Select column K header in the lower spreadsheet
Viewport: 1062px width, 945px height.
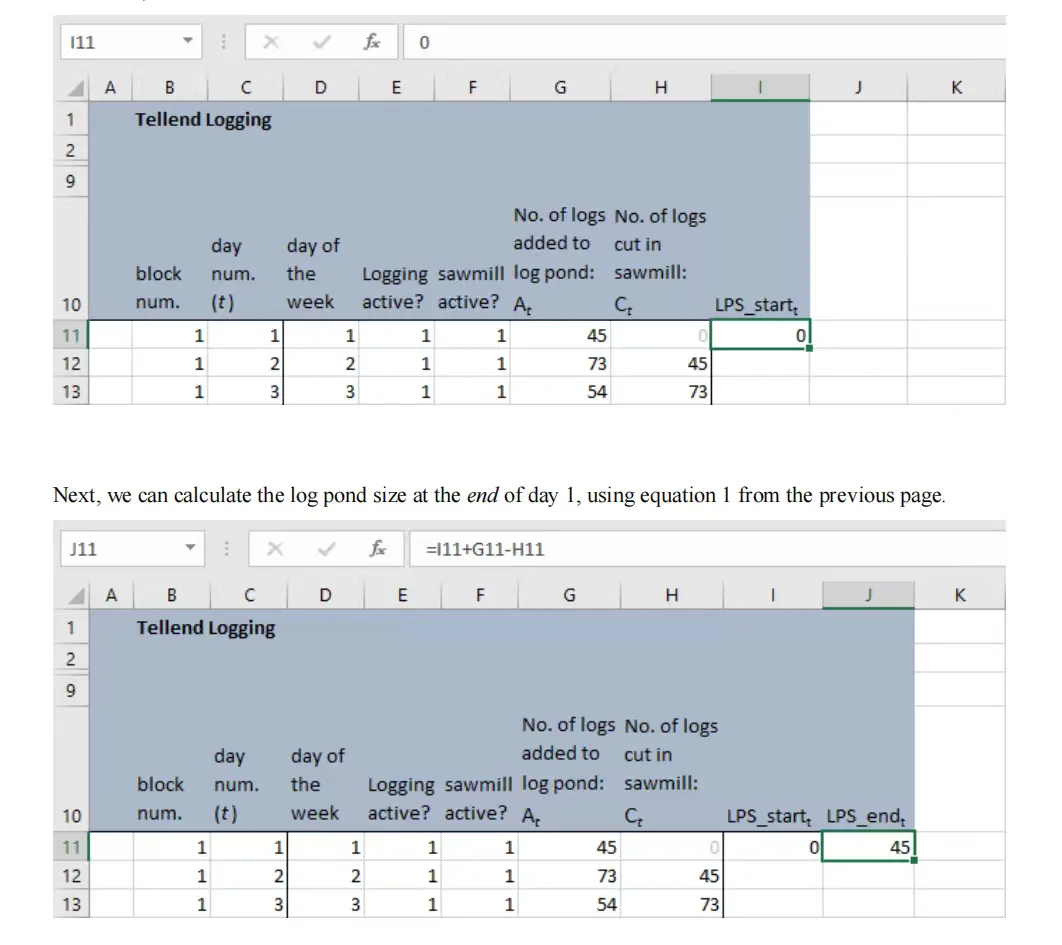(x=960, y=594)
